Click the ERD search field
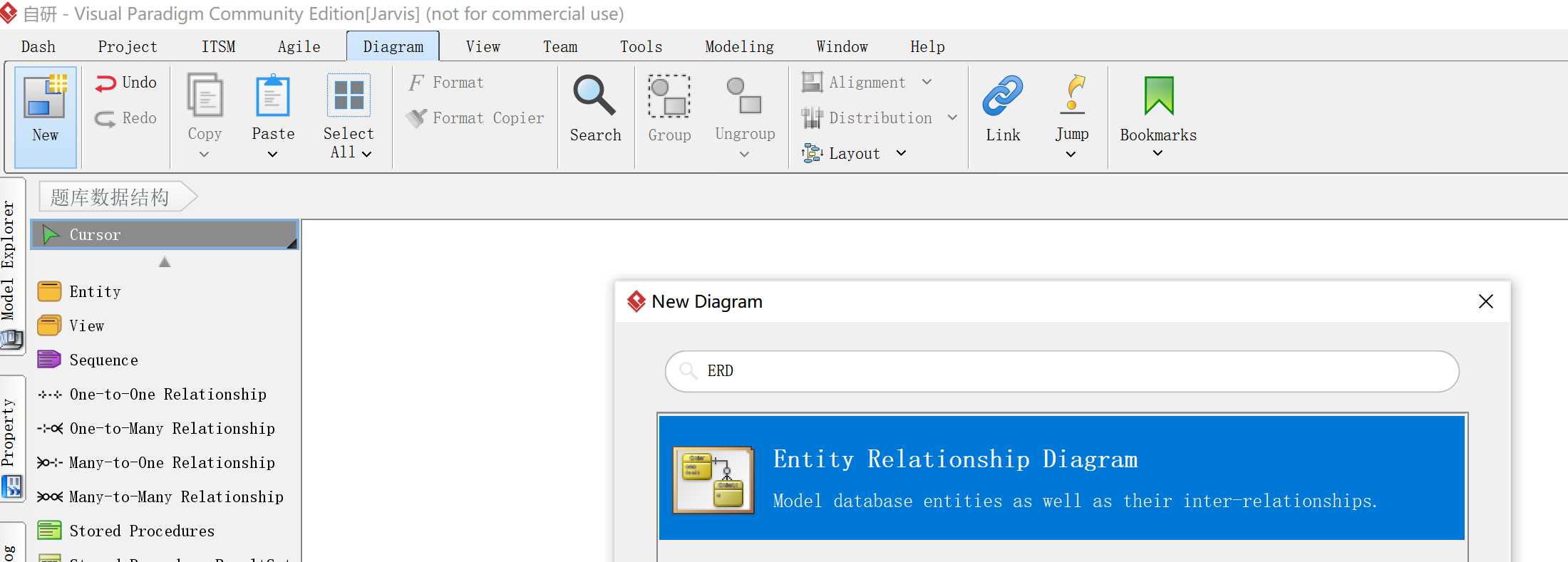 point(1062,371)
